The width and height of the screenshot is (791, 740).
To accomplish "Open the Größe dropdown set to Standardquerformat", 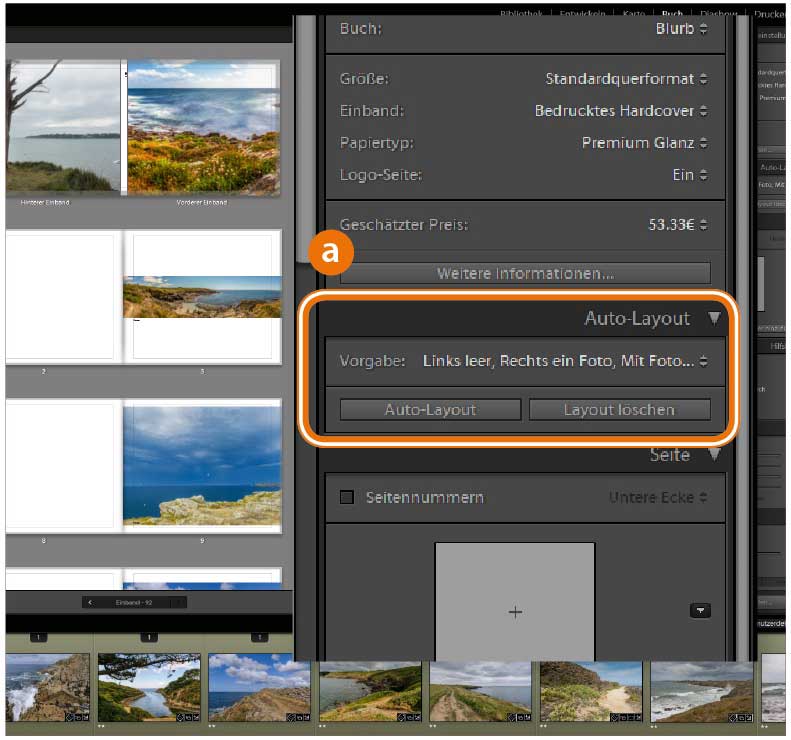I will pos(626,79).
